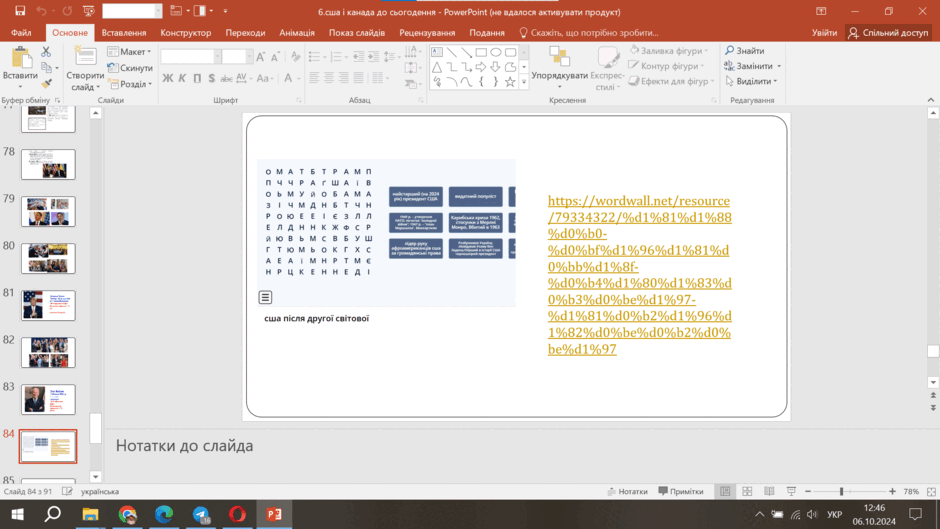
Task: Toggle strikethrough abc formatting
Action: click(x=226, y=78)
